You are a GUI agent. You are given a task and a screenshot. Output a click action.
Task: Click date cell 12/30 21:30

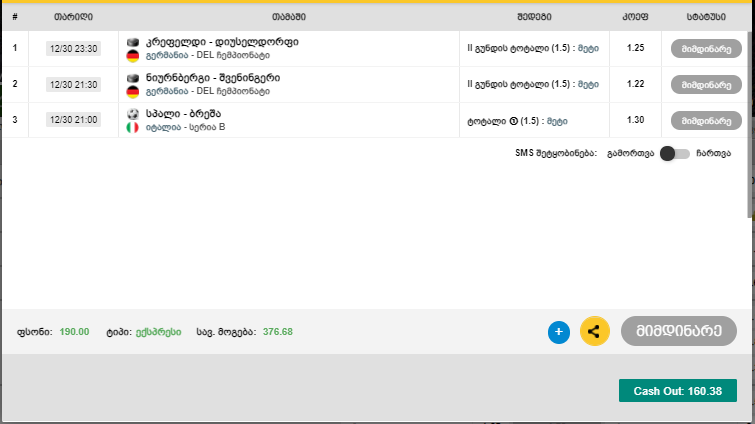pyautogui.click(x=73, y=85)
